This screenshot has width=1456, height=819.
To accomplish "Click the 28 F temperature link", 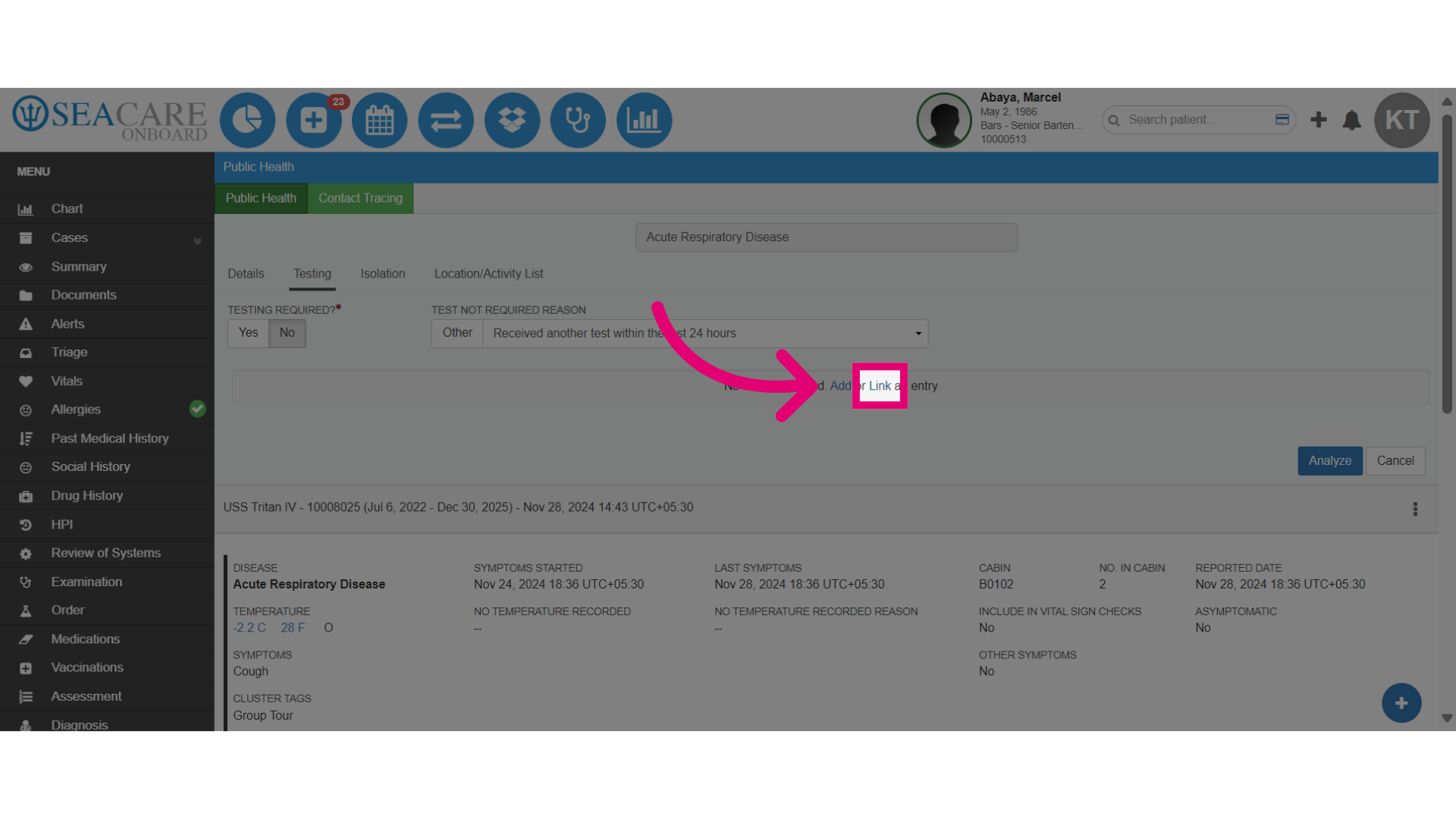I will pyautogui.click(x=293, y=628).
